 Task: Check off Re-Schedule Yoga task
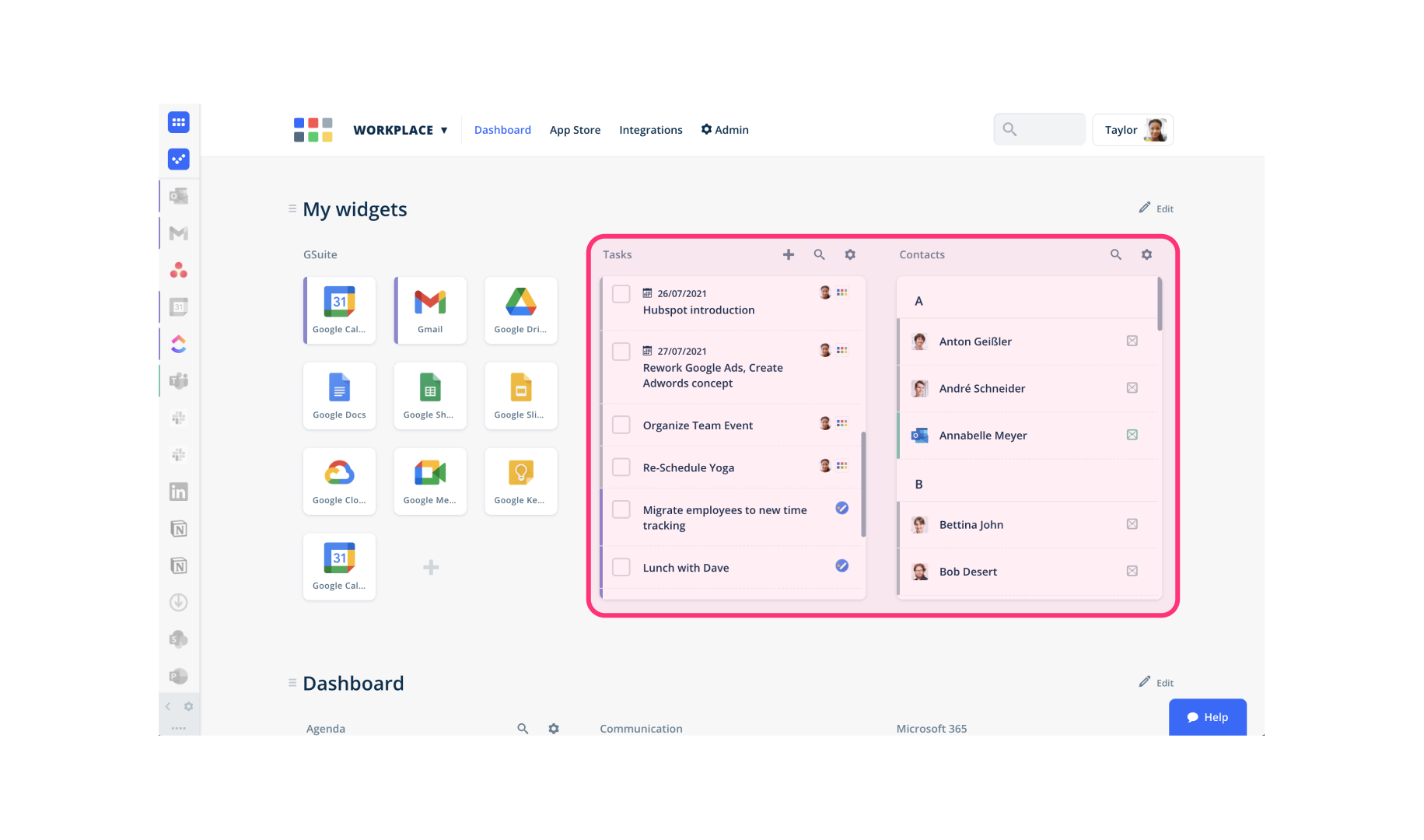(621, 467)
